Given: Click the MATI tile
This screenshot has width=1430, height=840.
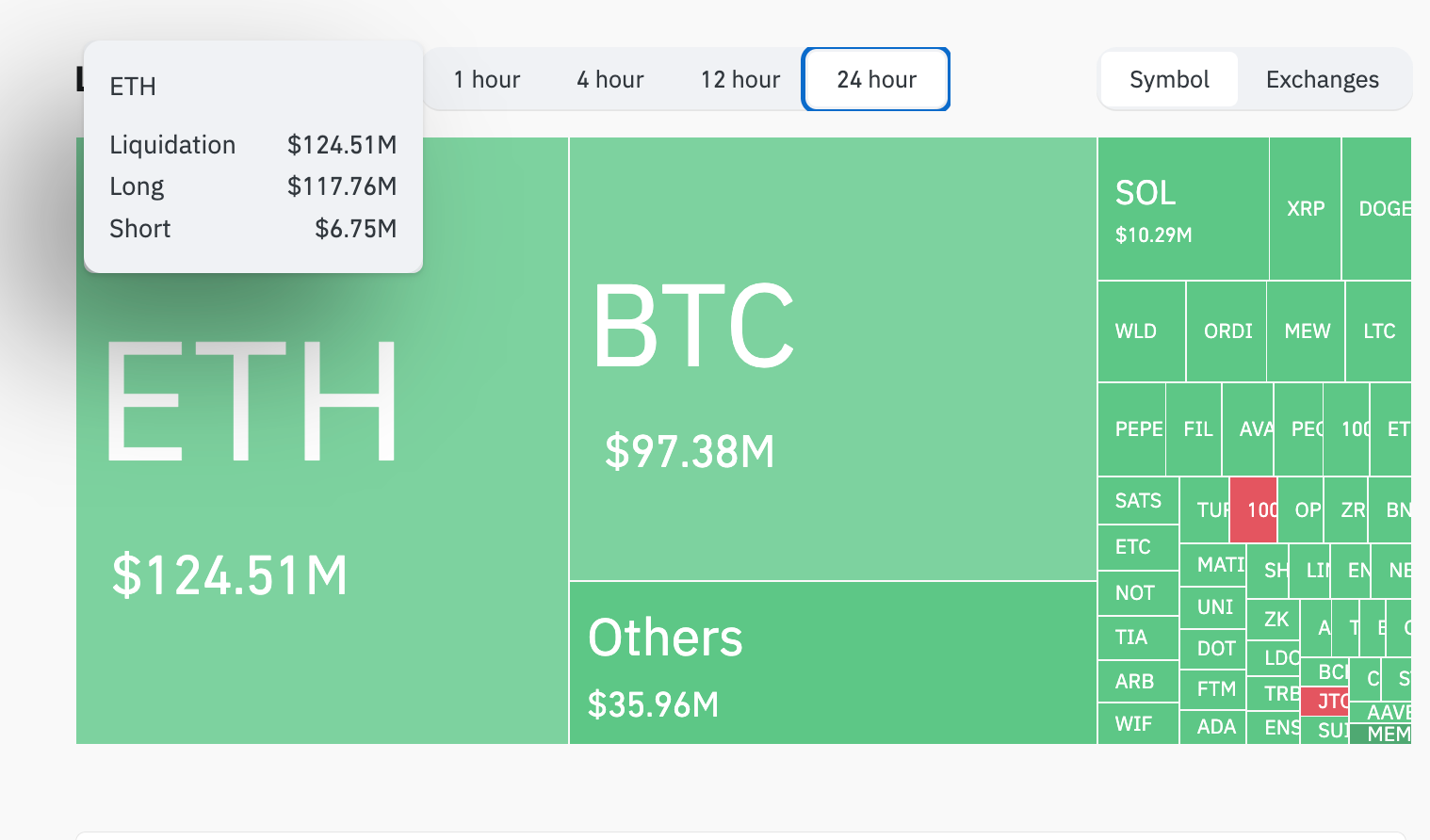Looking at the screenshot, I should point(1212,565).
